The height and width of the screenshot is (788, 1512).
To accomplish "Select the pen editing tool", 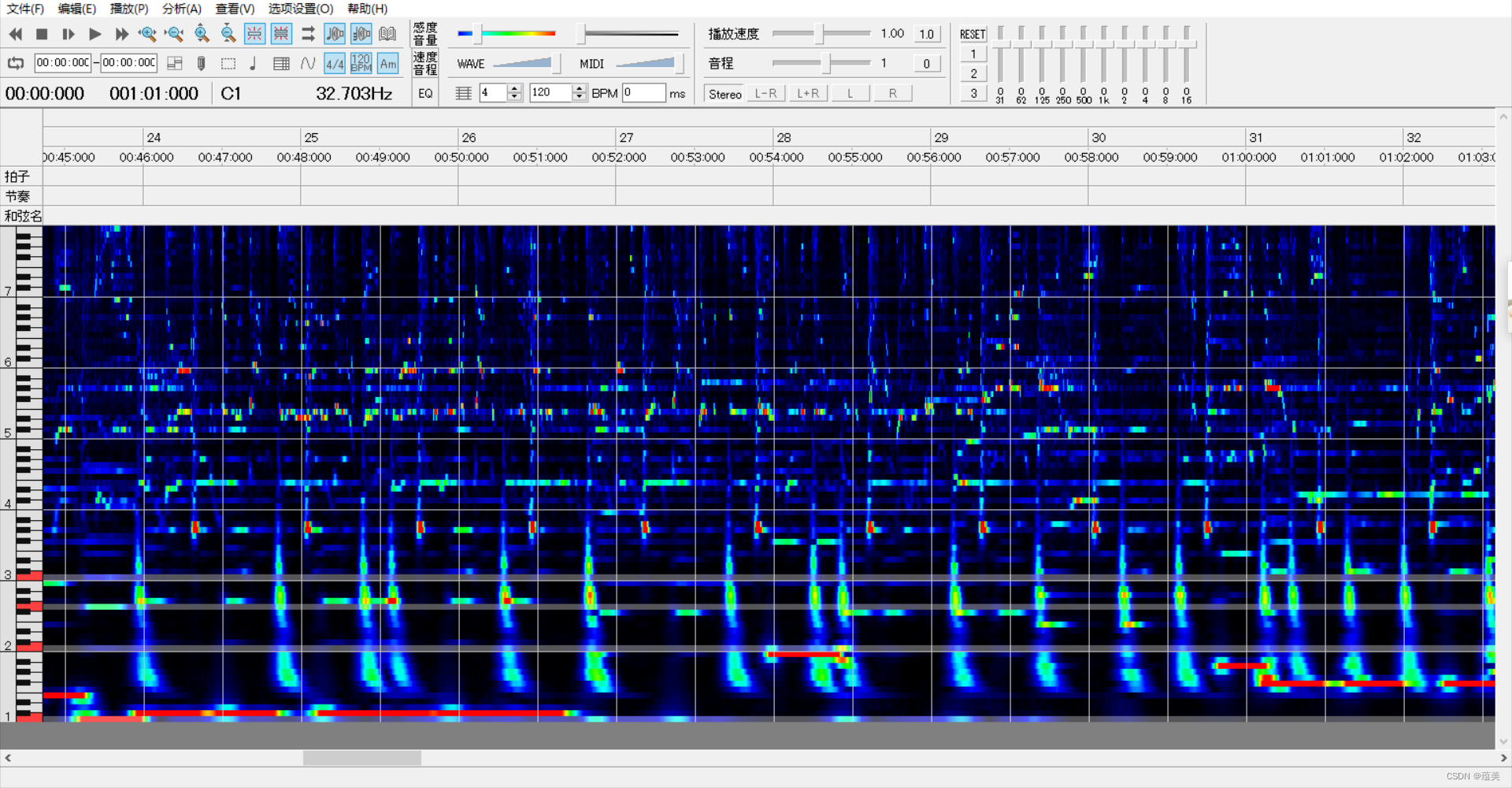I will coord(202,63).
